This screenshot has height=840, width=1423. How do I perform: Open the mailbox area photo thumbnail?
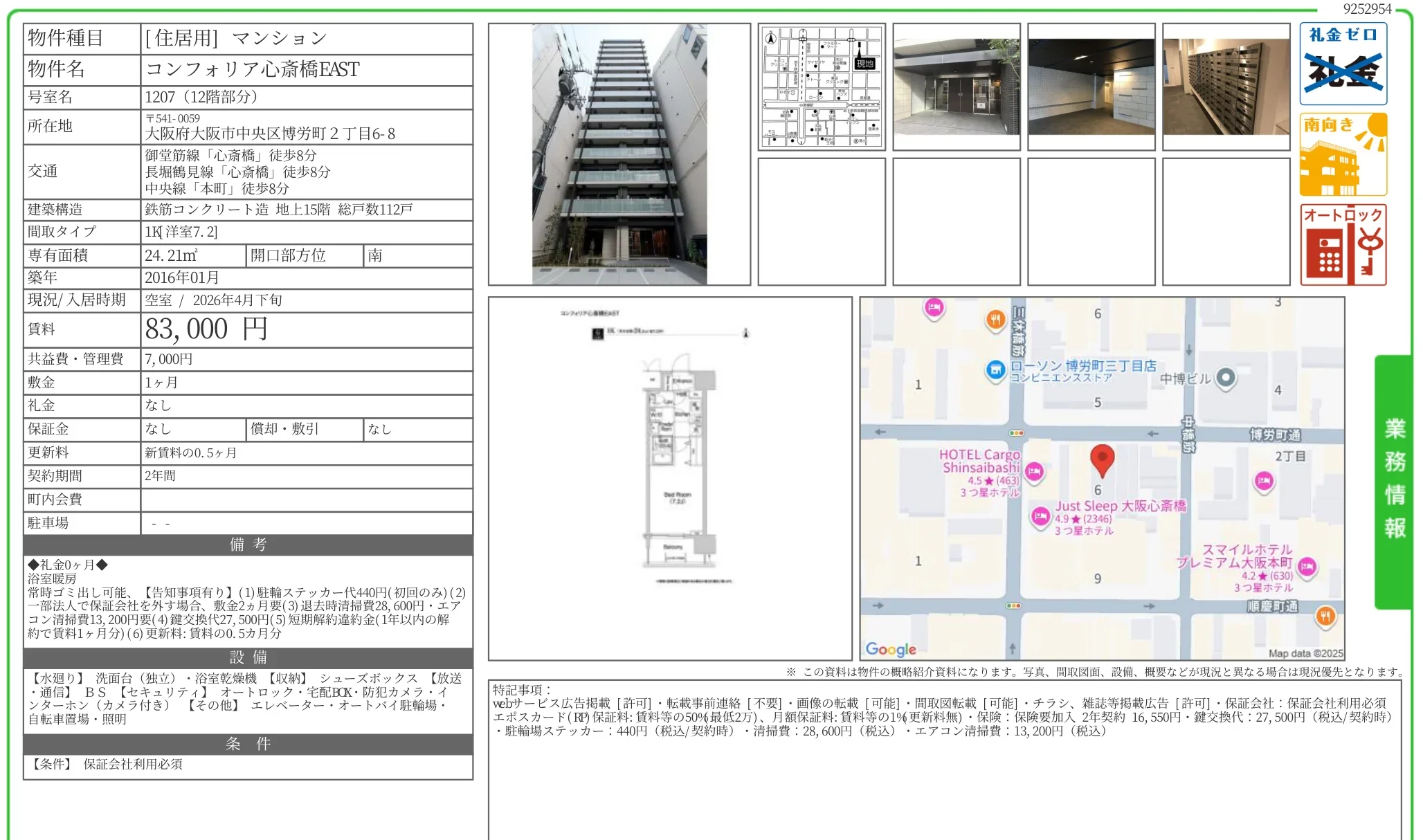pyautogui.click(x=1226, y=86)
